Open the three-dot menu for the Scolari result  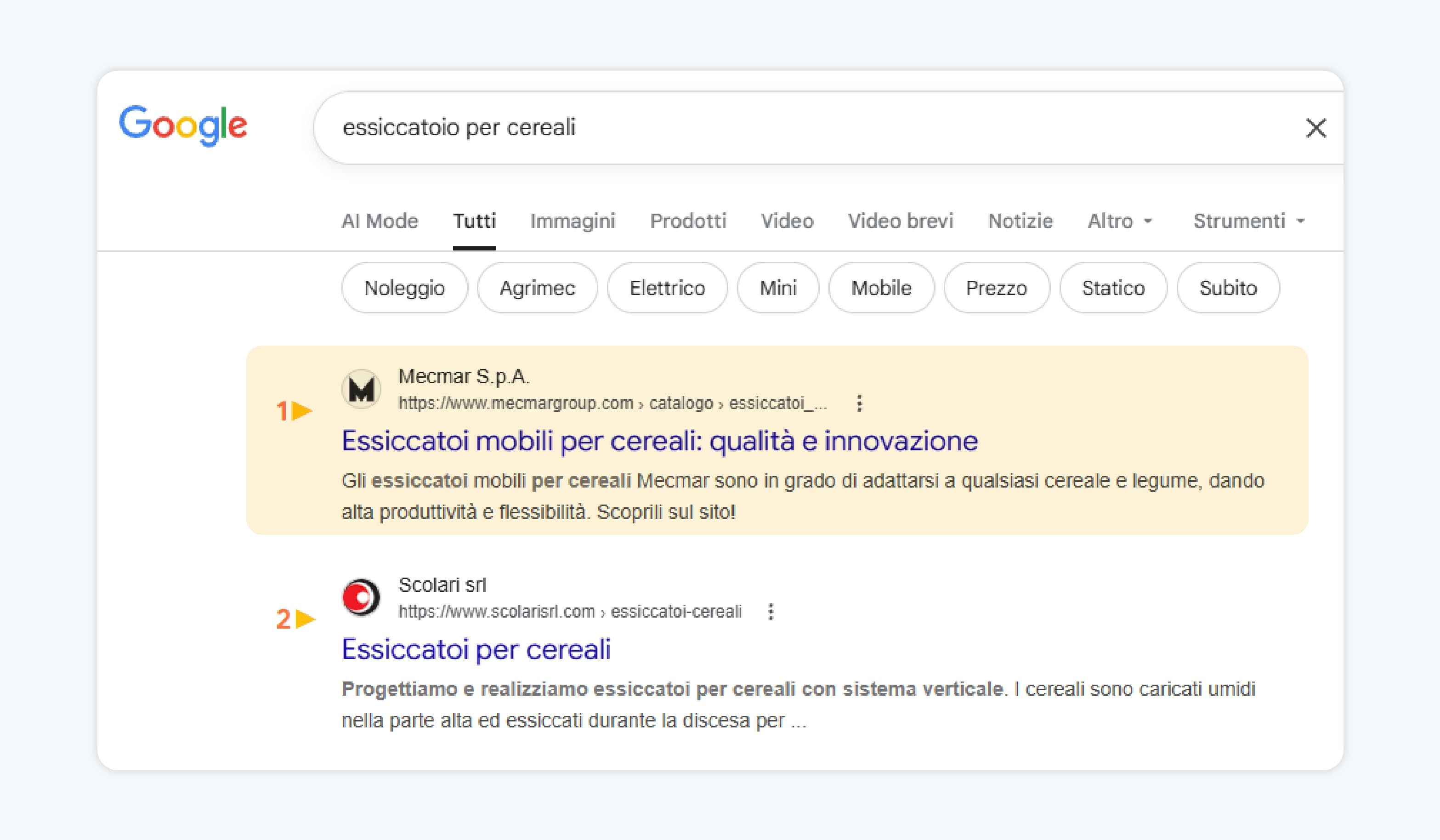(771, 612)
